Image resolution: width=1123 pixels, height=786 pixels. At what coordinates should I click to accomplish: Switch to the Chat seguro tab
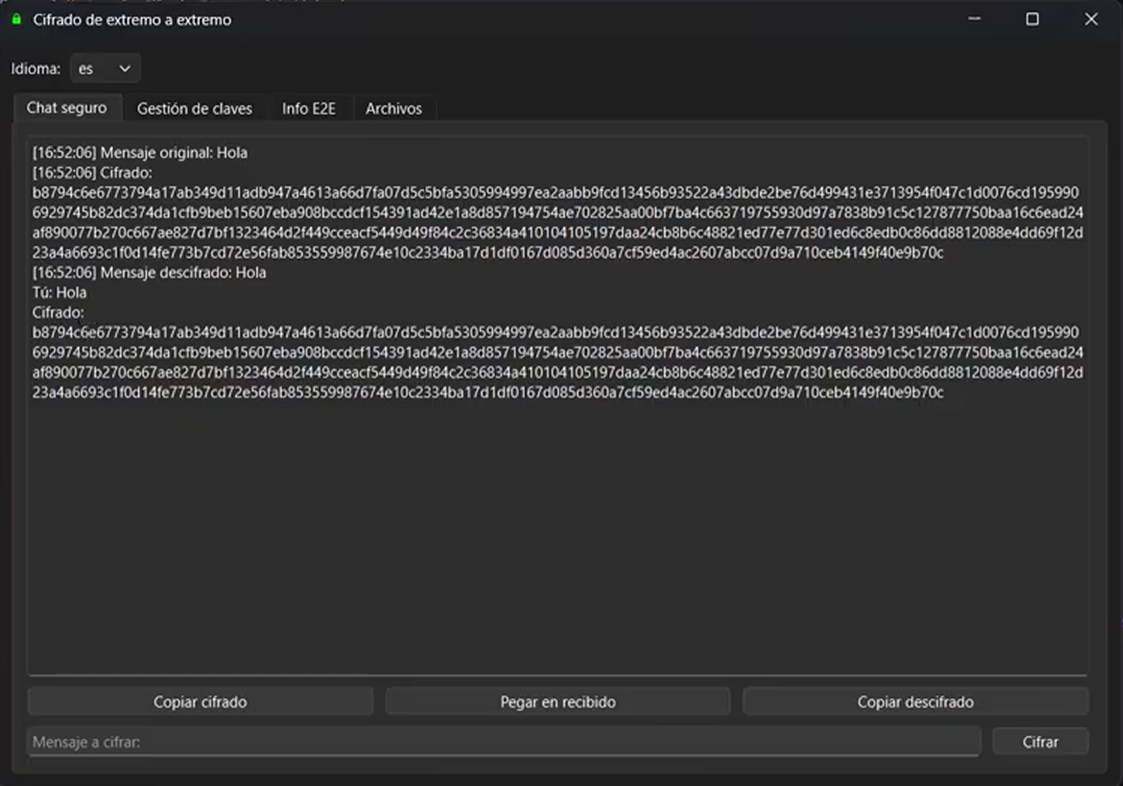pos(67,108)
